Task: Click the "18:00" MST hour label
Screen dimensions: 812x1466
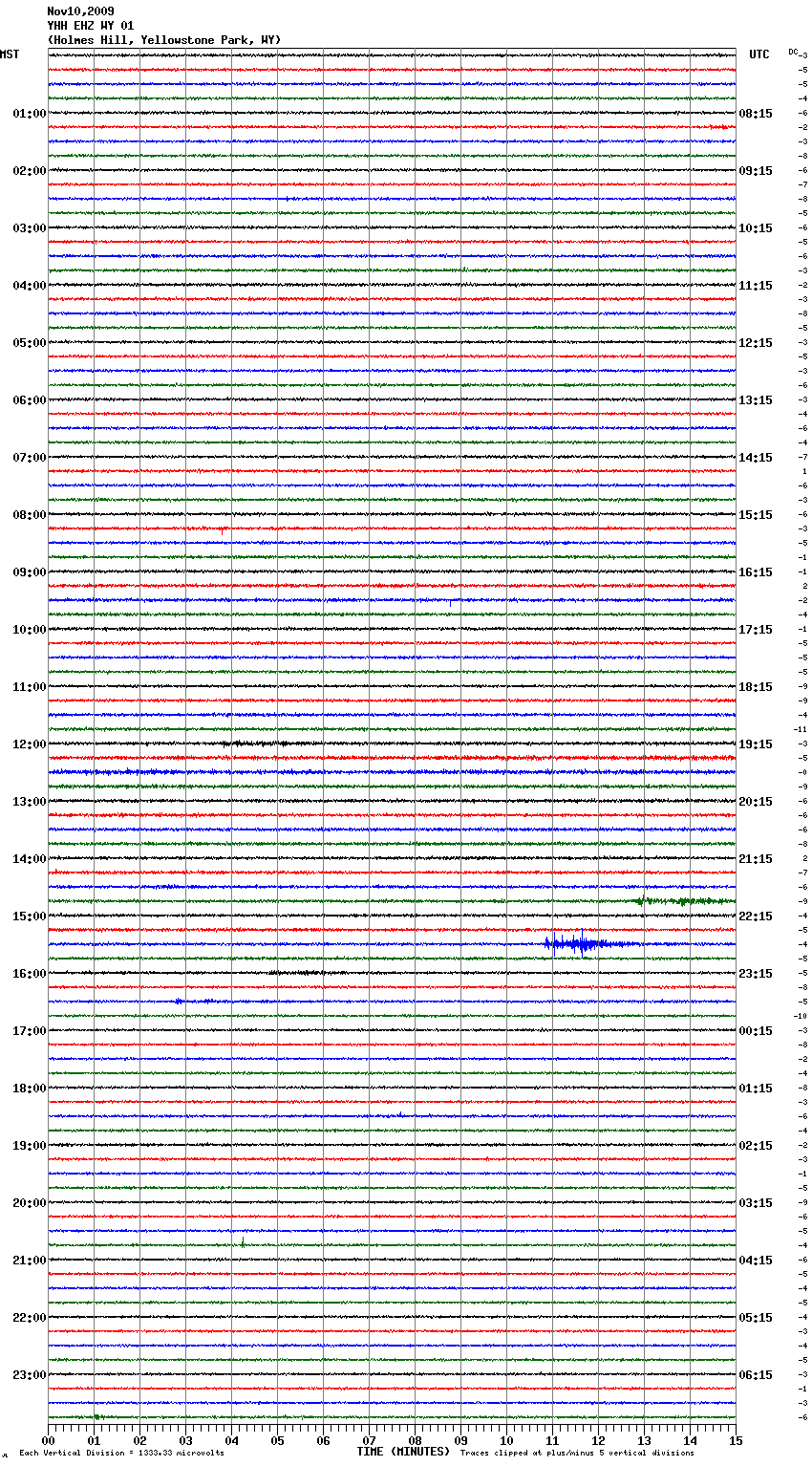Action: [x=30, y=1089]
